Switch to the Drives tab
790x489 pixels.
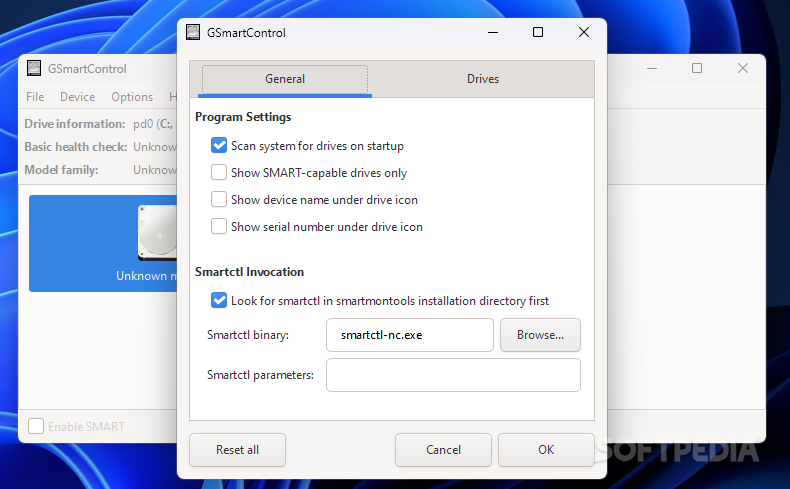pos(483,79)
